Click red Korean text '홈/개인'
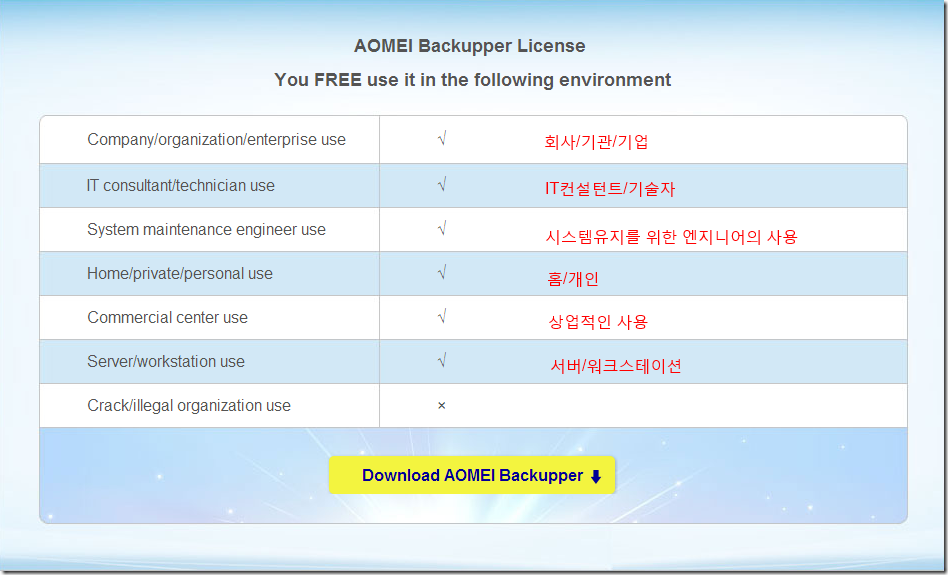The height and width of the screenshot is (575, 948). pyautogui.click(x=573, y=279)
